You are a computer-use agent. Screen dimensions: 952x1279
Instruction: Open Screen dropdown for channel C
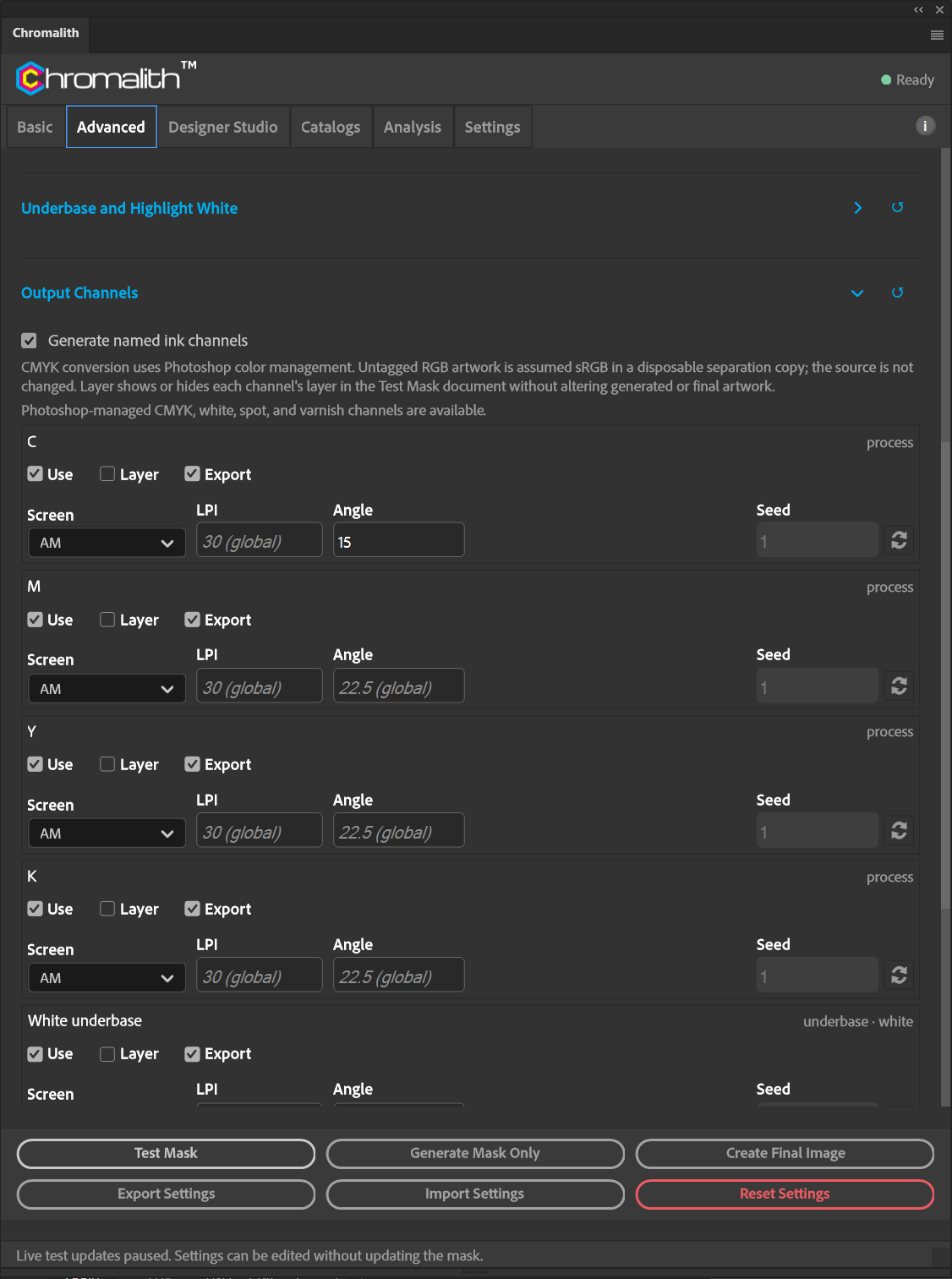click(x=107, y=543)
